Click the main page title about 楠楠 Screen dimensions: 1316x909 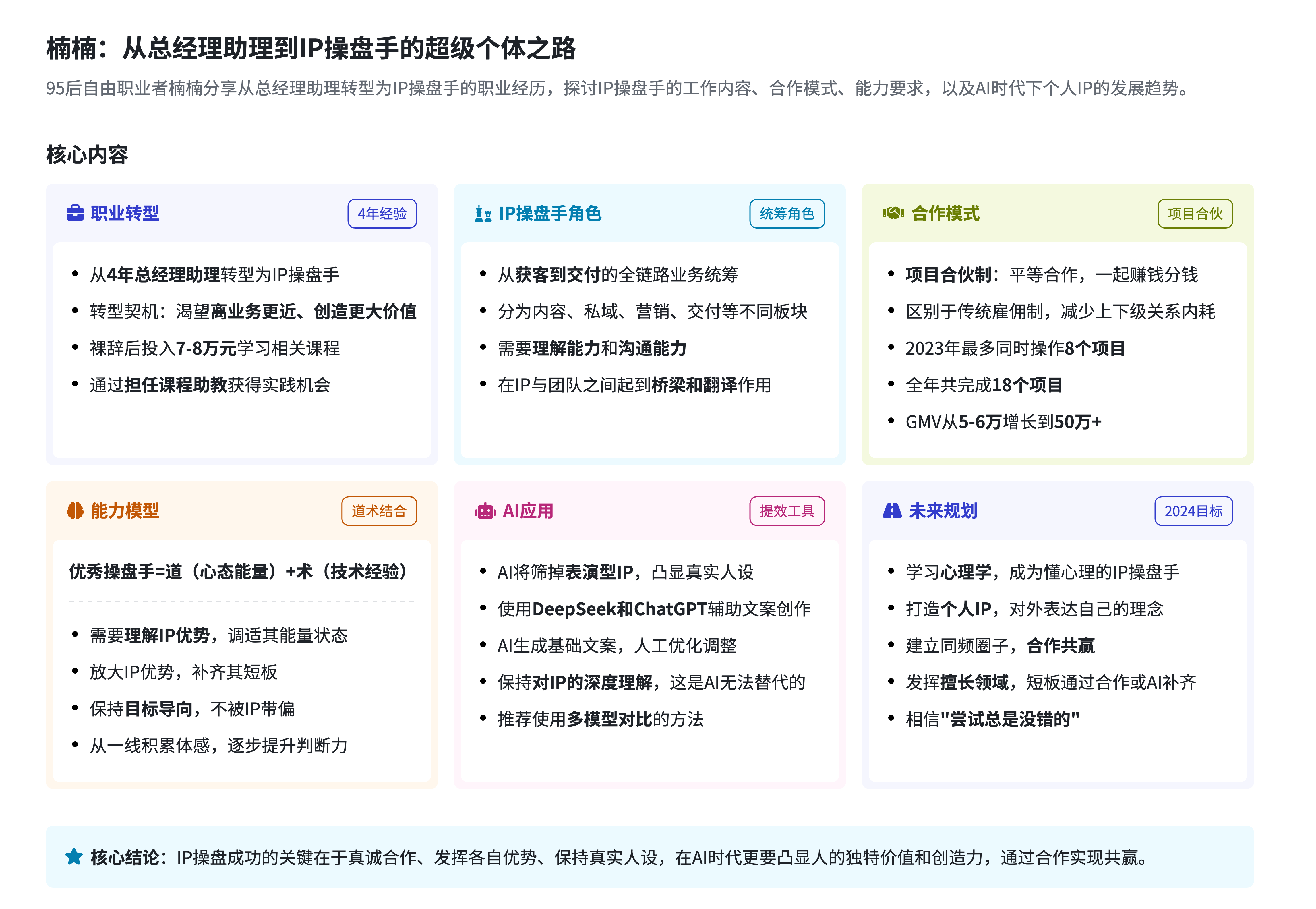click(x=311, y=49)
